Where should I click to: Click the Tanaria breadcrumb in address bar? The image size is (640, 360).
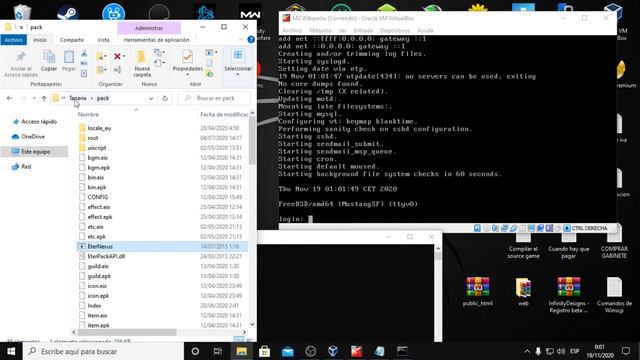point(78,98)
